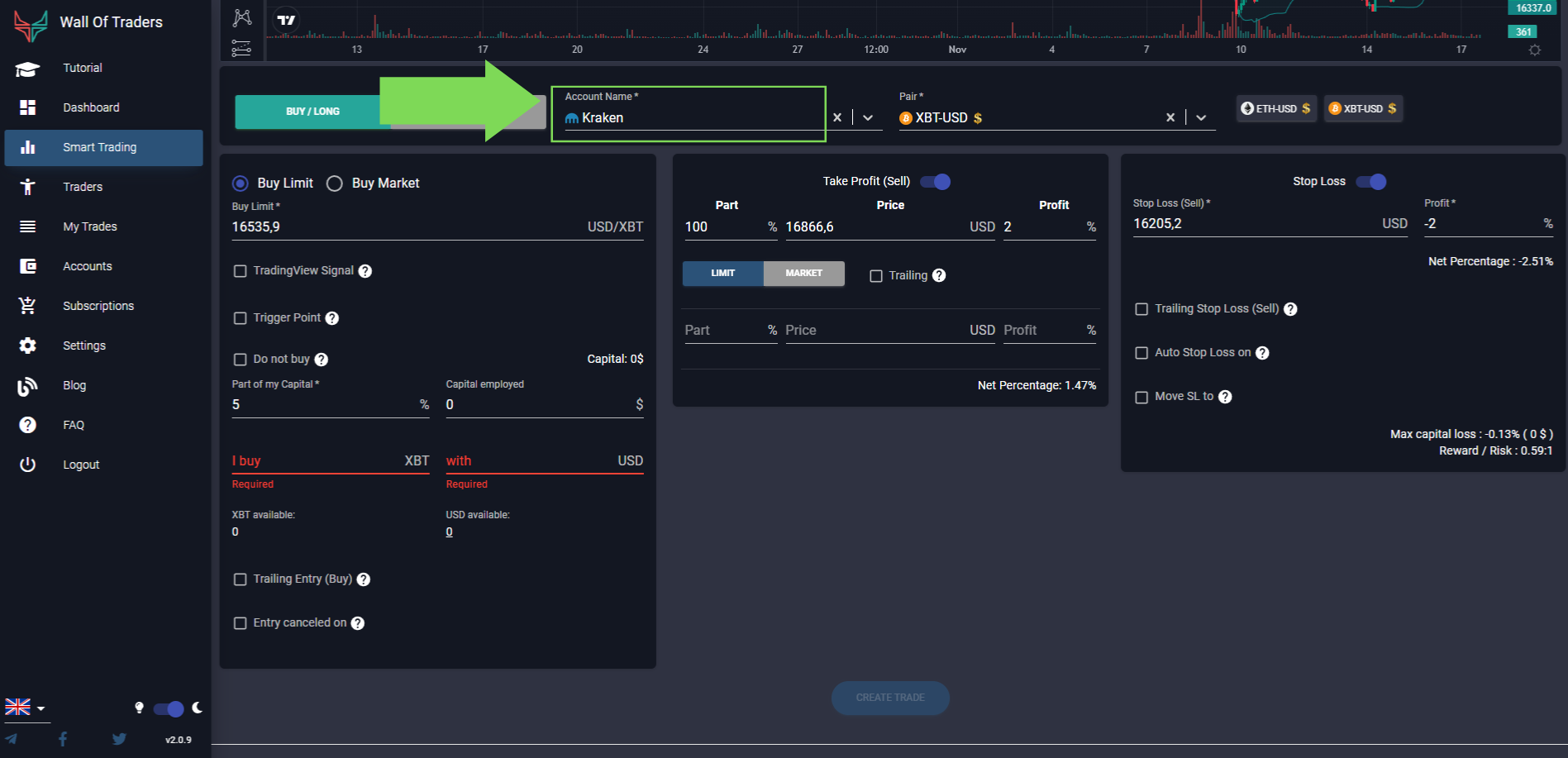Toggle off the Stop Loss switch
The height and width of the screenshot is (758, 1568).
(1370, 181)
